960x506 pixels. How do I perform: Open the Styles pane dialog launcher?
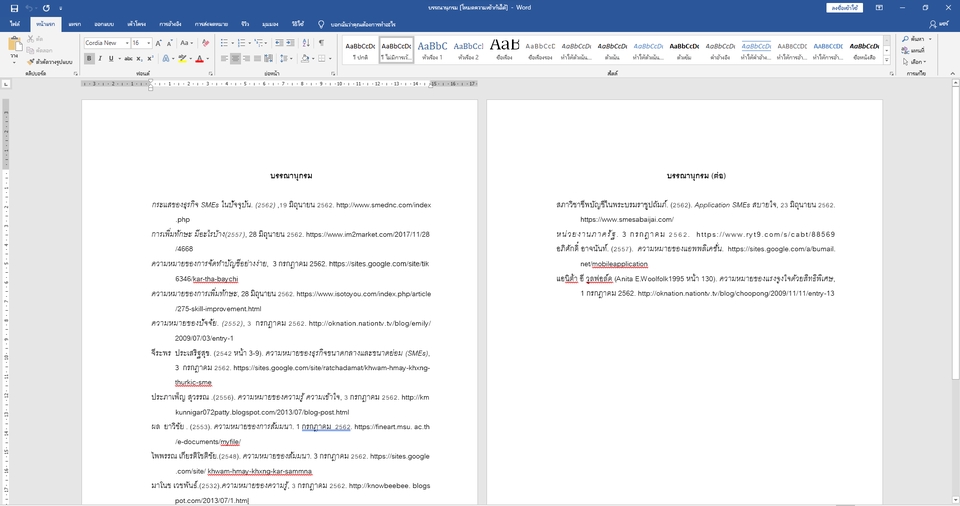(x=891, y=74)
